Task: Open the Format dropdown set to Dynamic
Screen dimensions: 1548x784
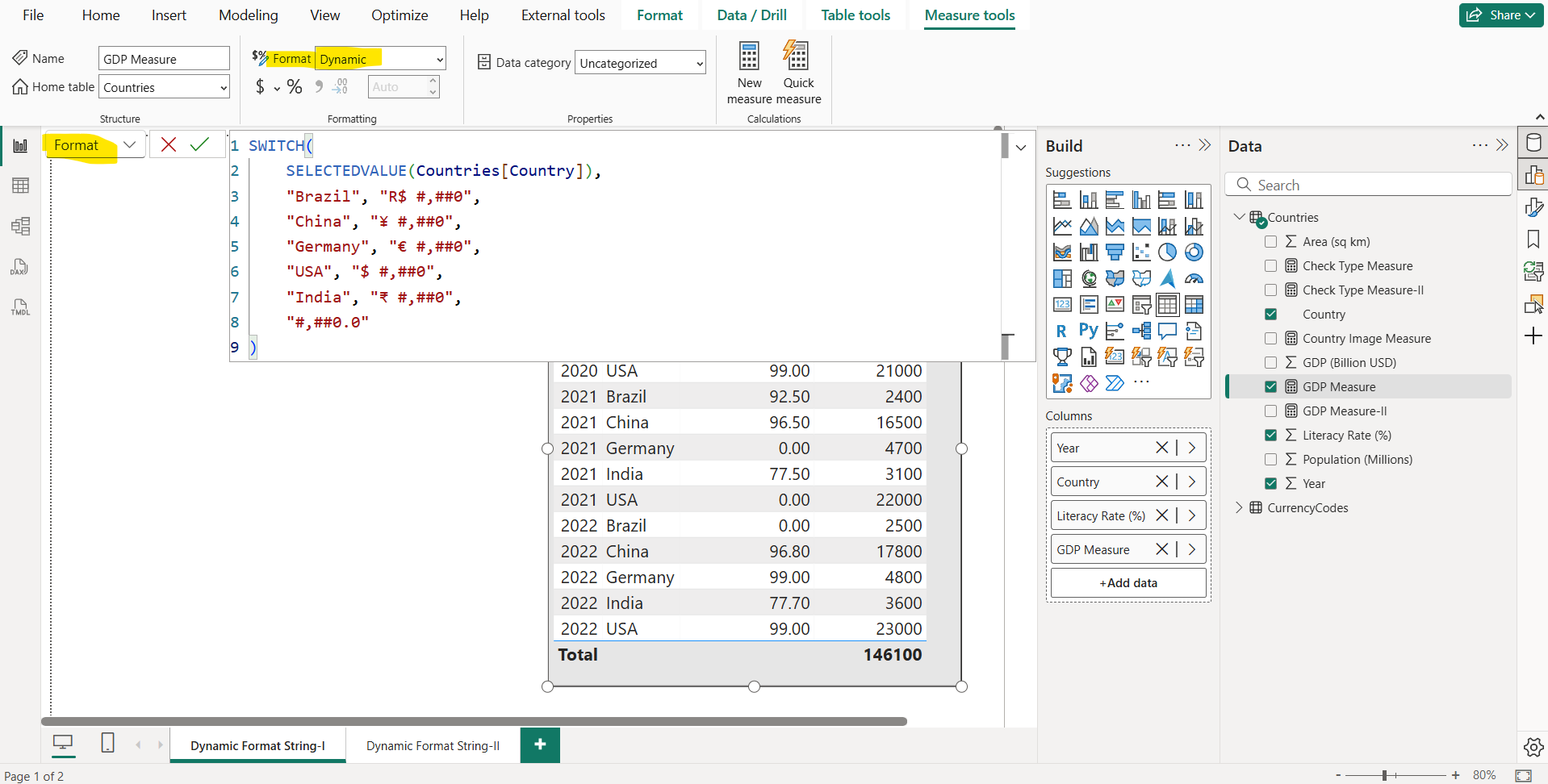Action: click(x=379, y=58)
